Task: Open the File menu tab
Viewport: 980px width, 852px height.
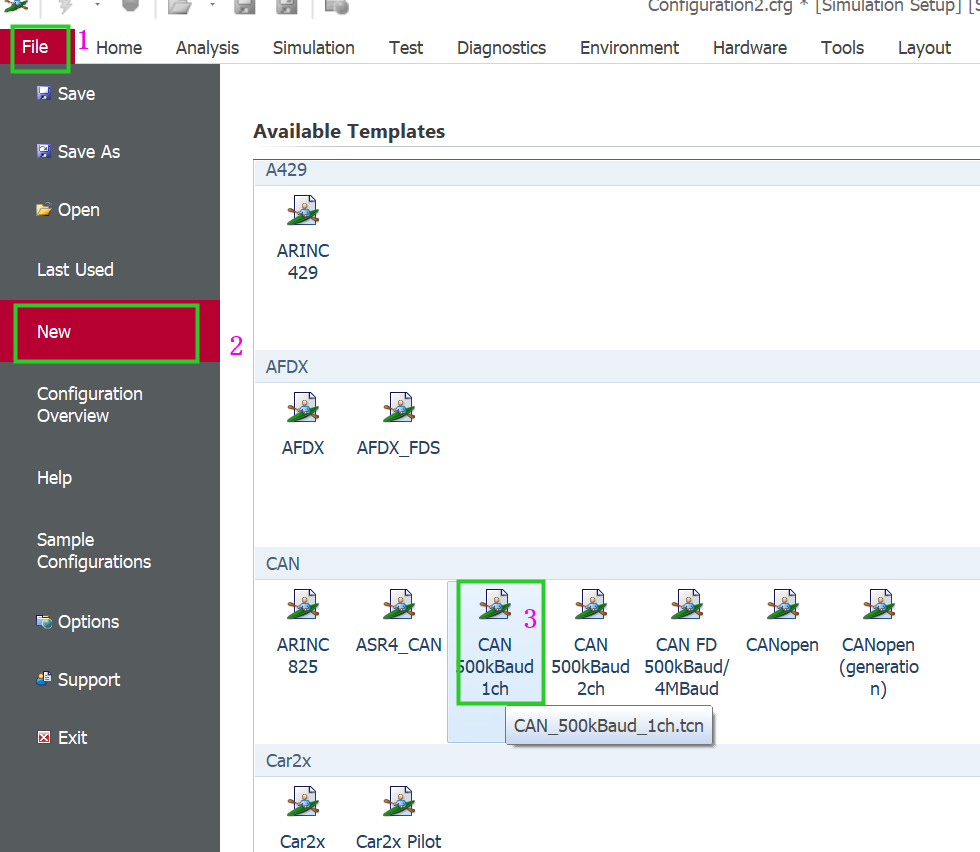Action: [x=35, y=47]
